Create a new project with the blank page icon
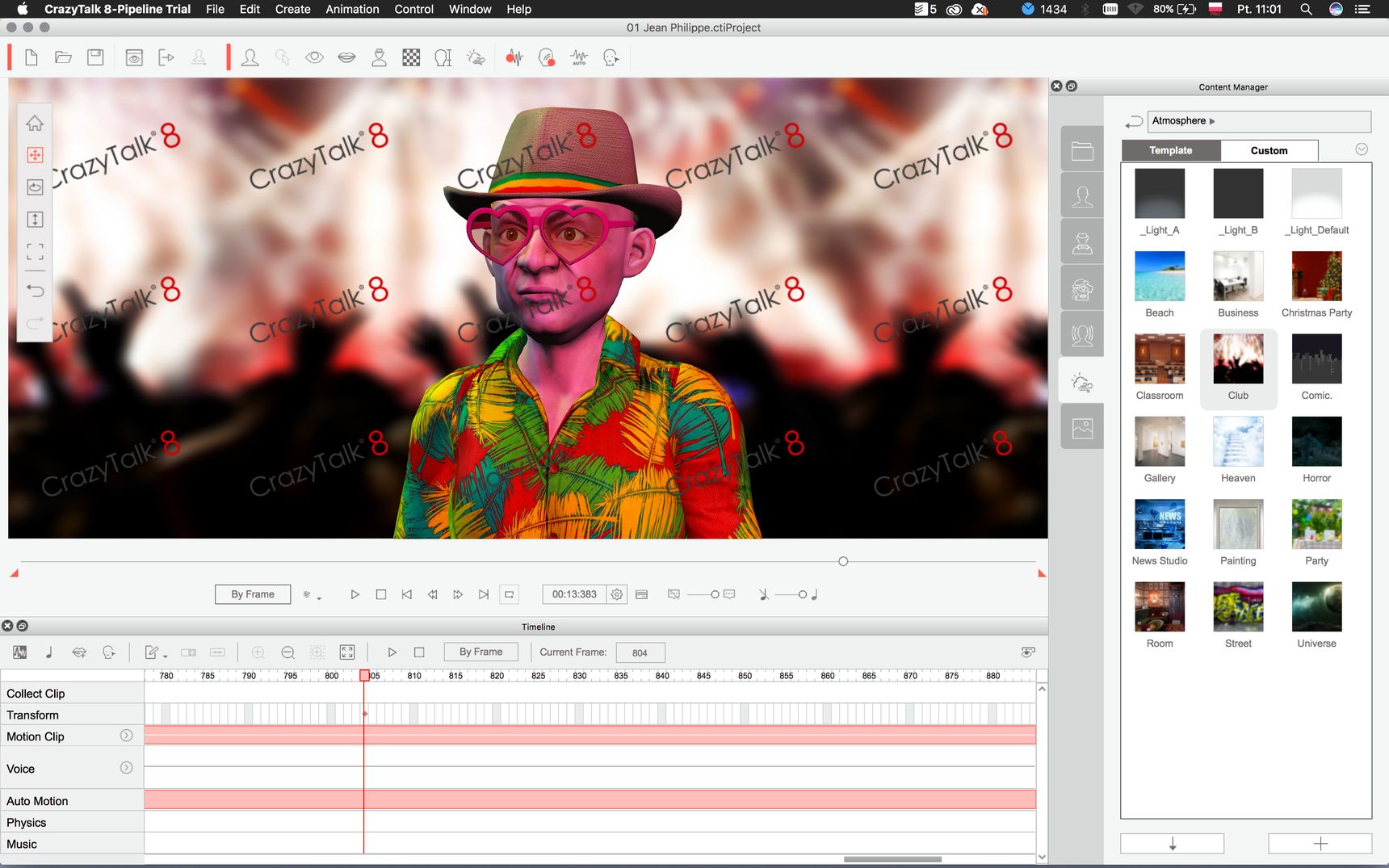The image size is (1389, 868). coord(31,57)
